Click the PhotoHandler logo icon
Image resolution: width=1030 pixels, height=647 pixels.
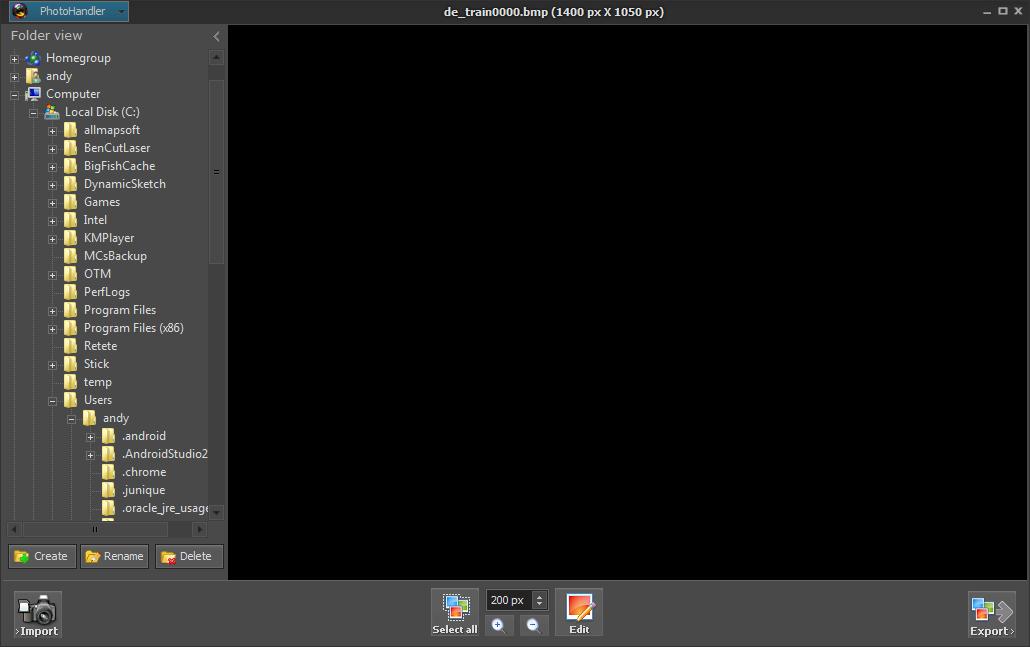(x=21, y=11)
